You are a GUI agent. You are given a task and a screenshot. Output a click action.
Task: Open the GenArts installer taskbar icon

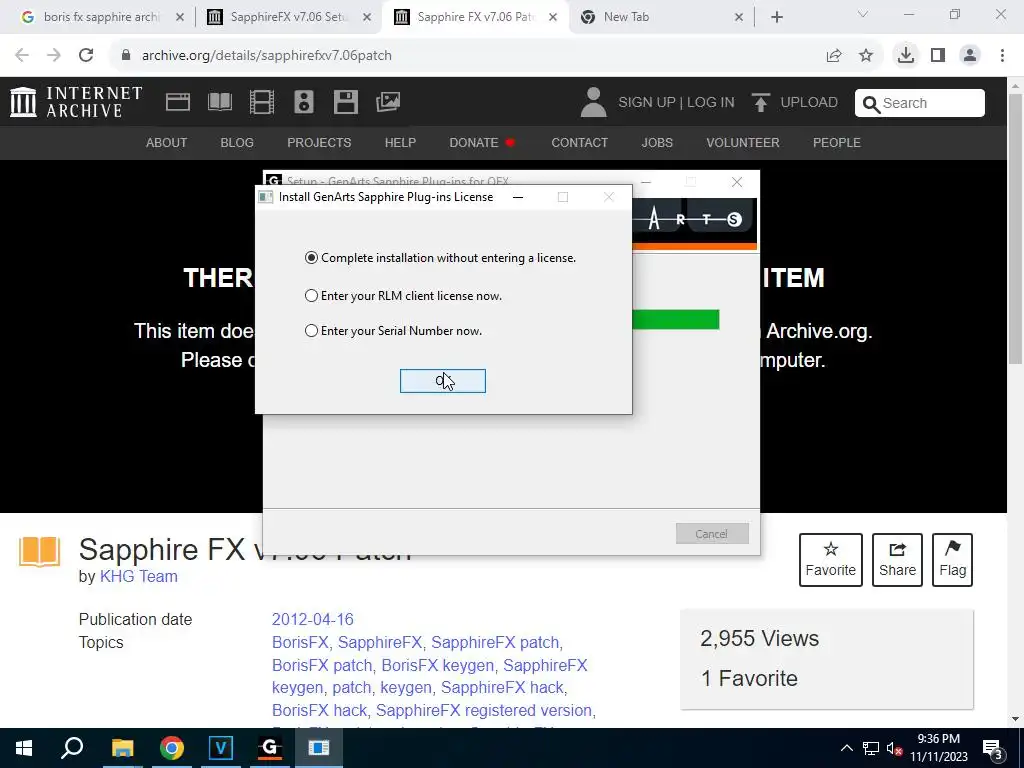(270, 748)
